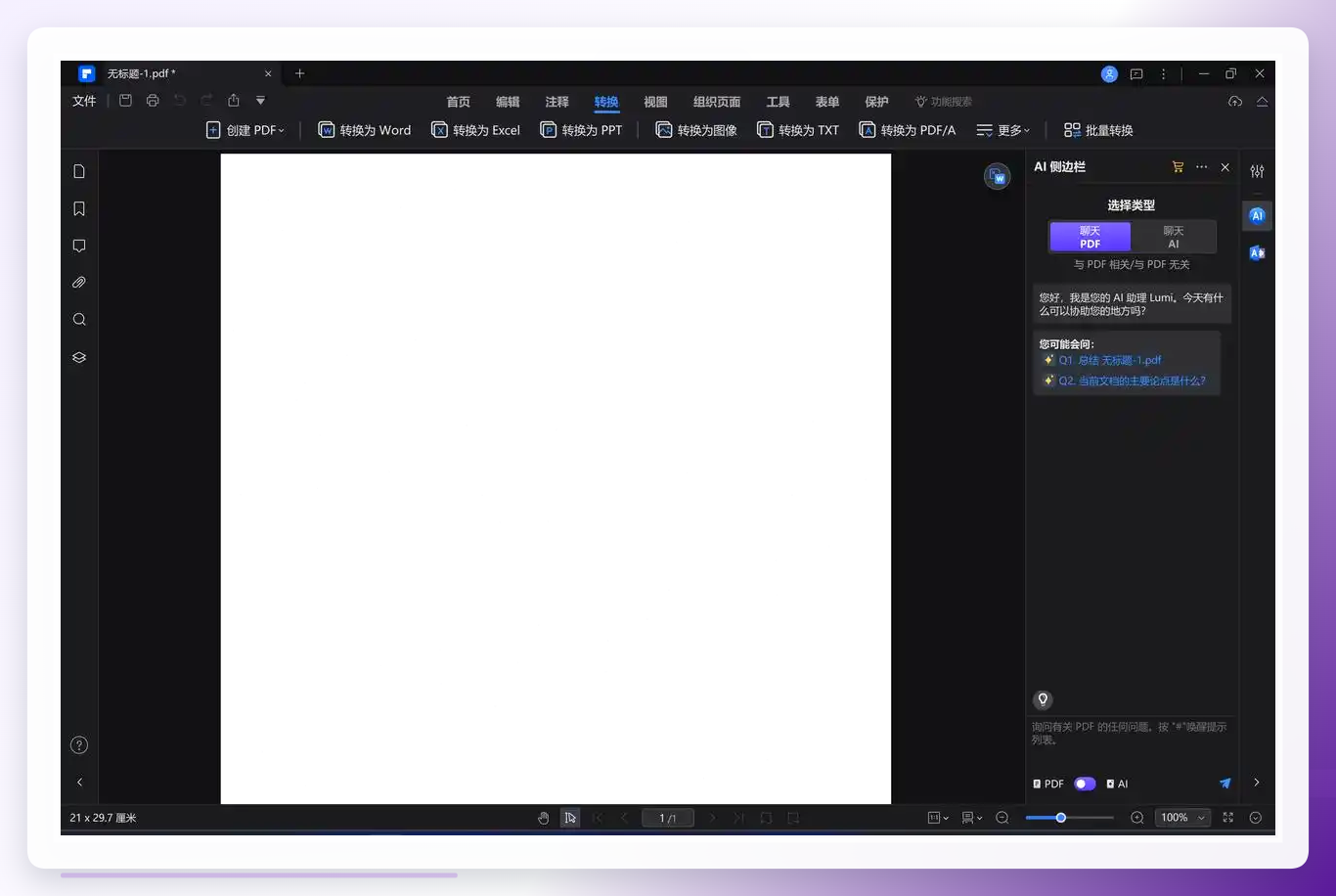Click the 功能搜索 search box
1336x896 pixels.
[x=944, y=102]
